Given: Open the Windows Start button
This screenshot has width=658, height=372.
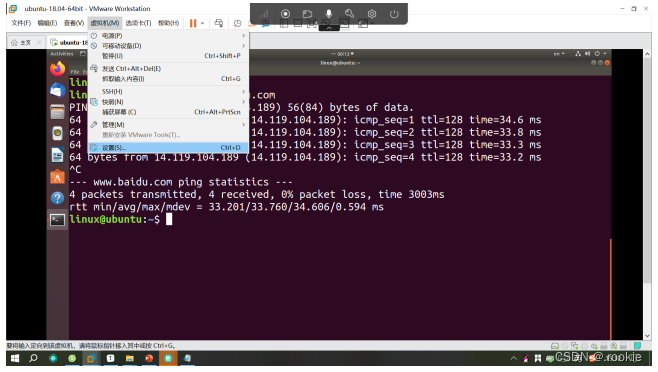Looking at the screenshot, I should coord(15,359).
